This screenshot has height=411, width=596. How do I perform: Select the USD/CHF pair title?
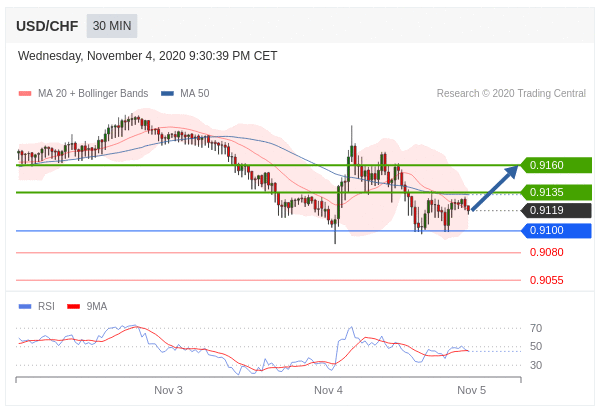[x=47, y=26]
